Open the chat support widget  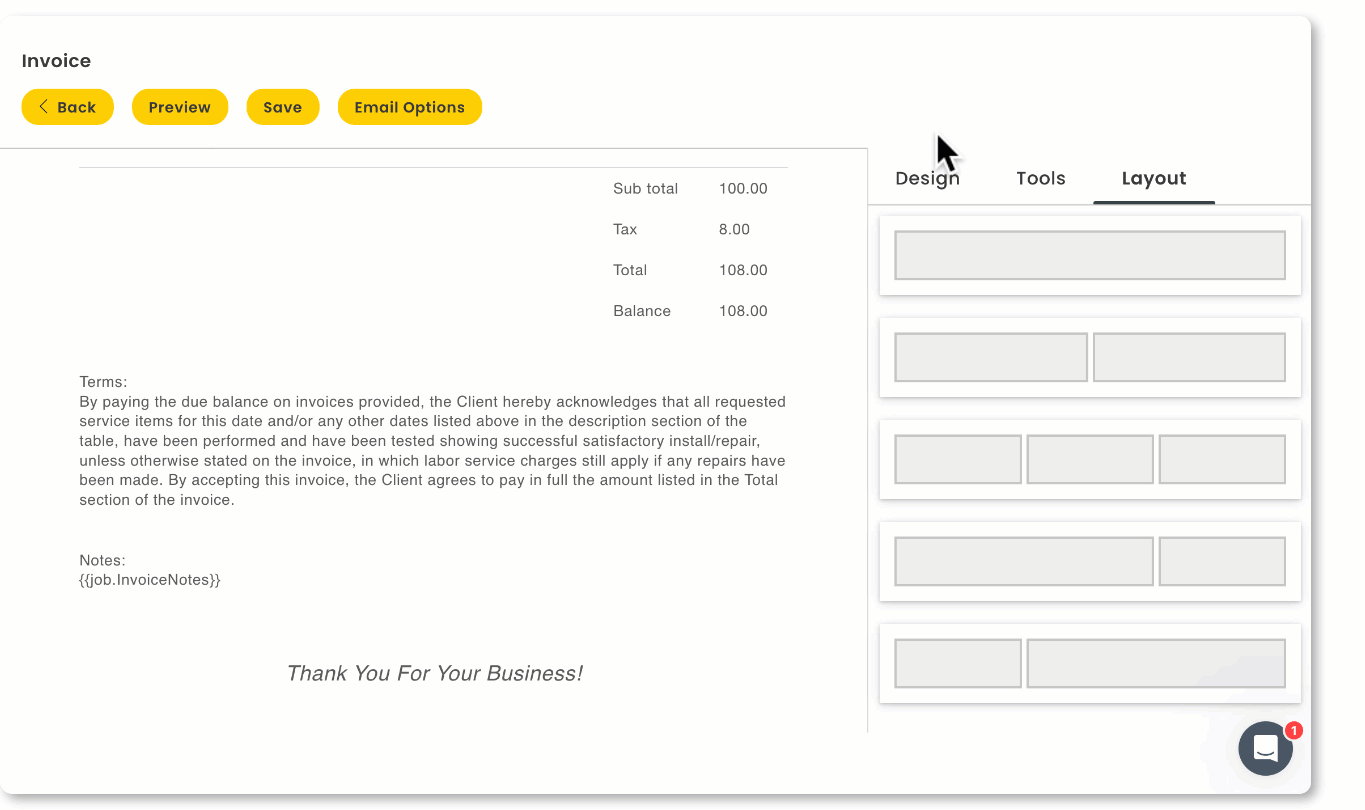pyautogui.click(x=1265, y=748)
